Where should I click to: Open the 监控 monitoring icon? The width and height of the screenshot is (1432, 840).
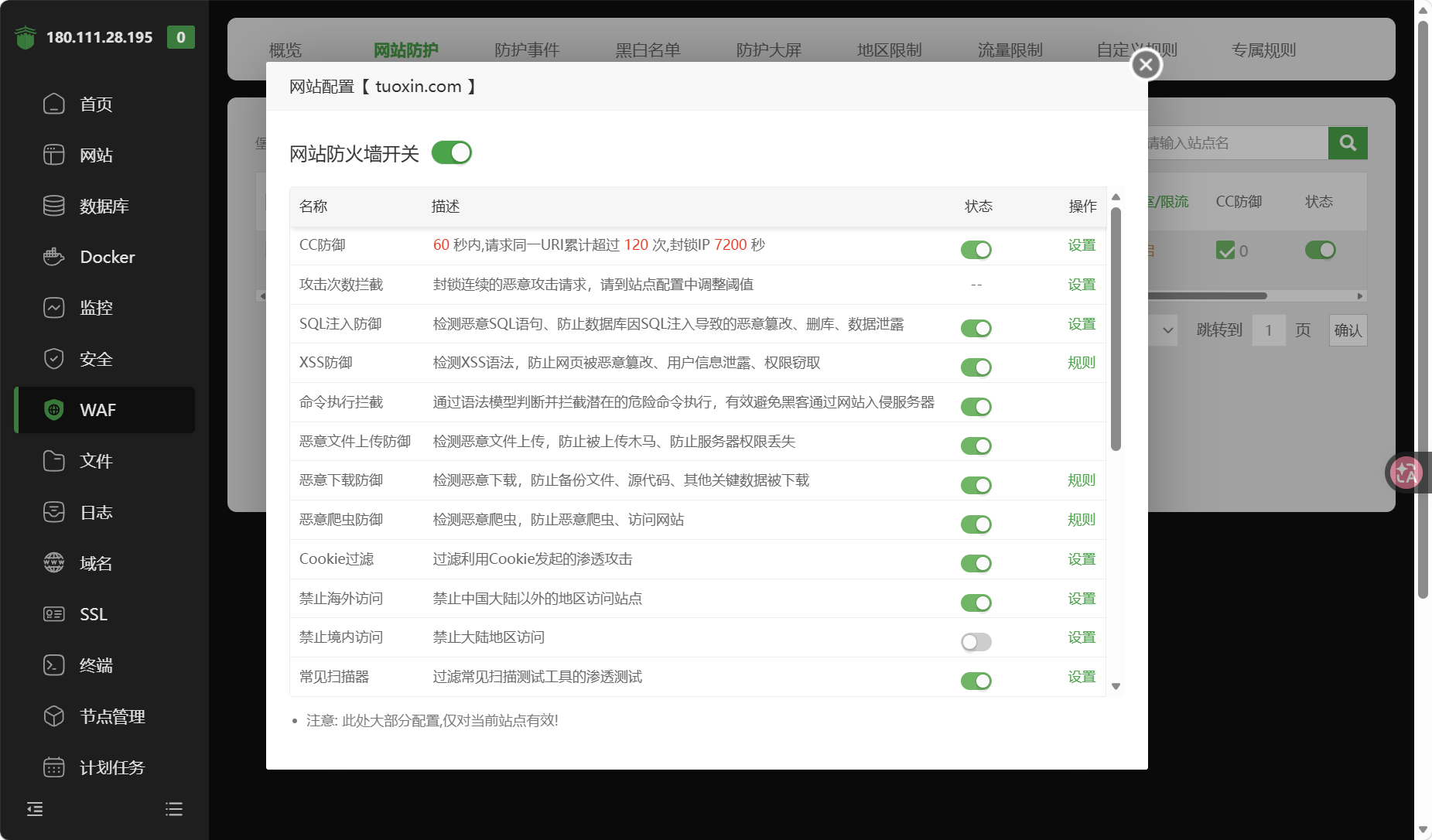[53, 308]
